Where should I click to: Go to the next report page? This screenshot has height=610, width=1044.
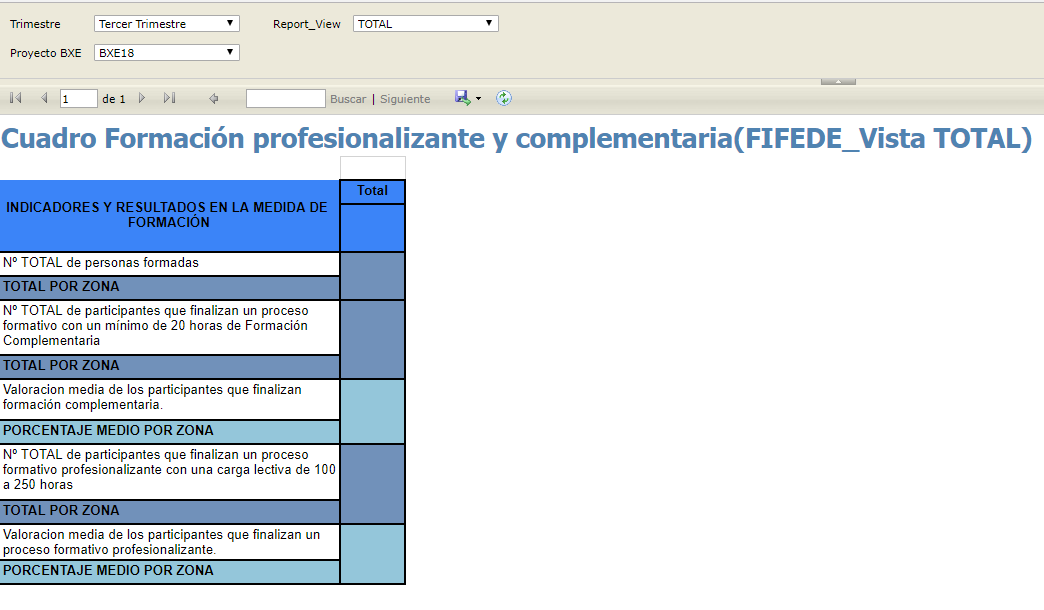coord(142,98)
